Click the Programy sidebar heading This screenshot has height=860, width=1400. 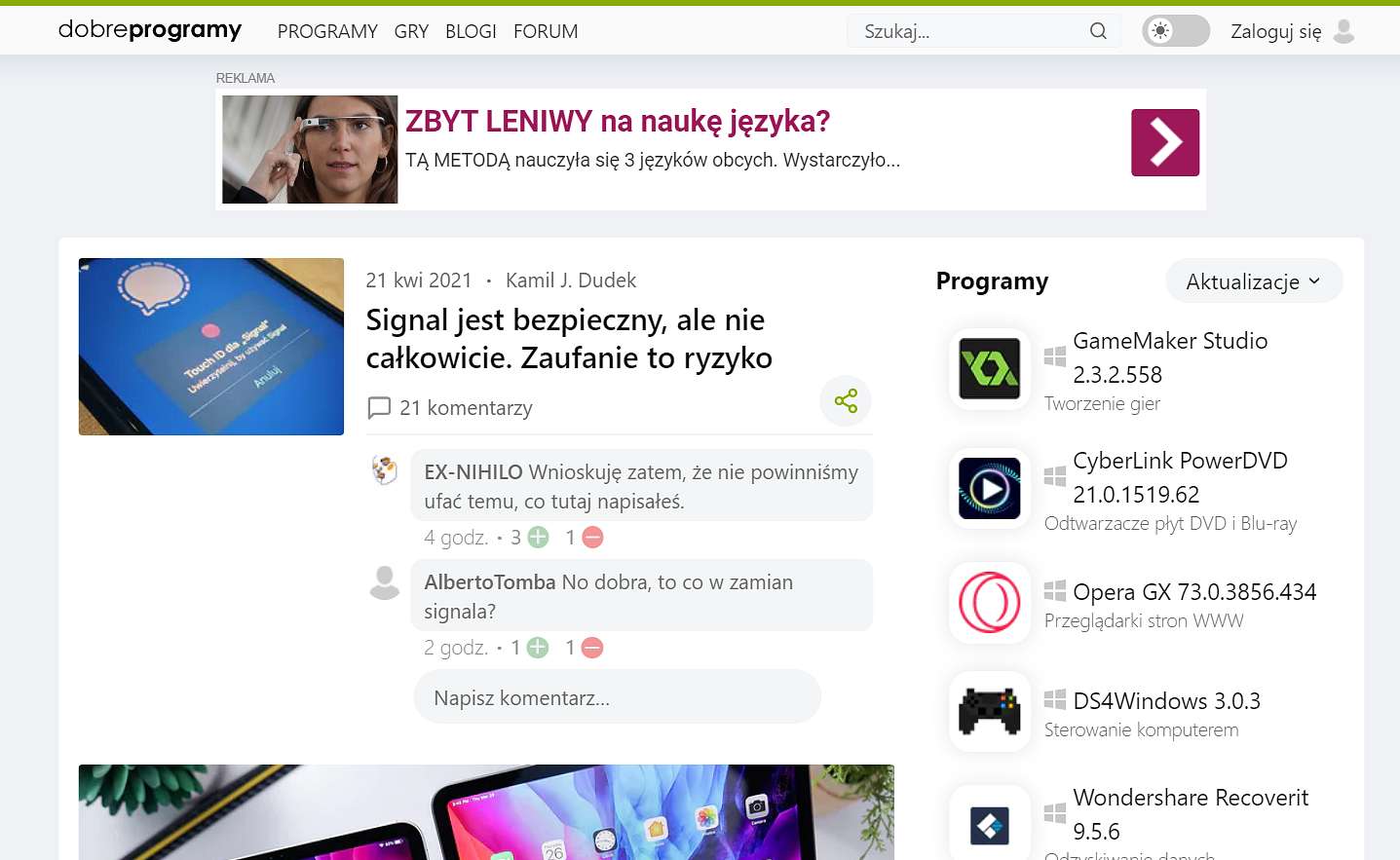coord(992,281)
